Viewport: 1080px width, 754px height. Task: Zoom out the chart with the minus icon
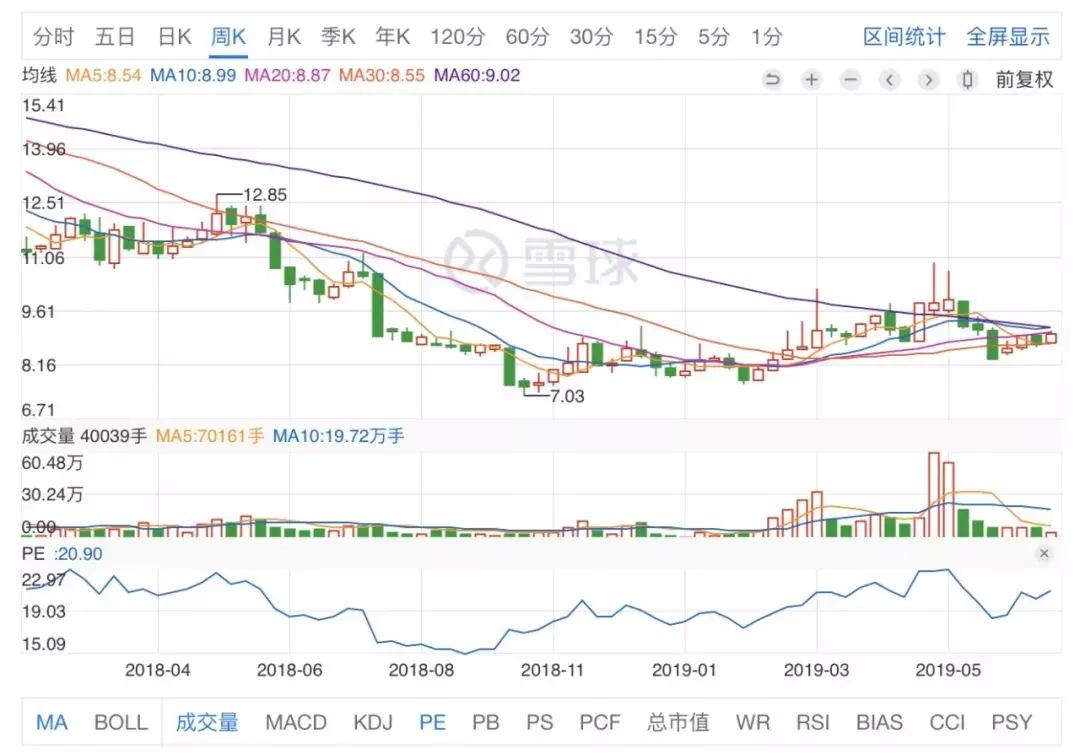[851, 79]
